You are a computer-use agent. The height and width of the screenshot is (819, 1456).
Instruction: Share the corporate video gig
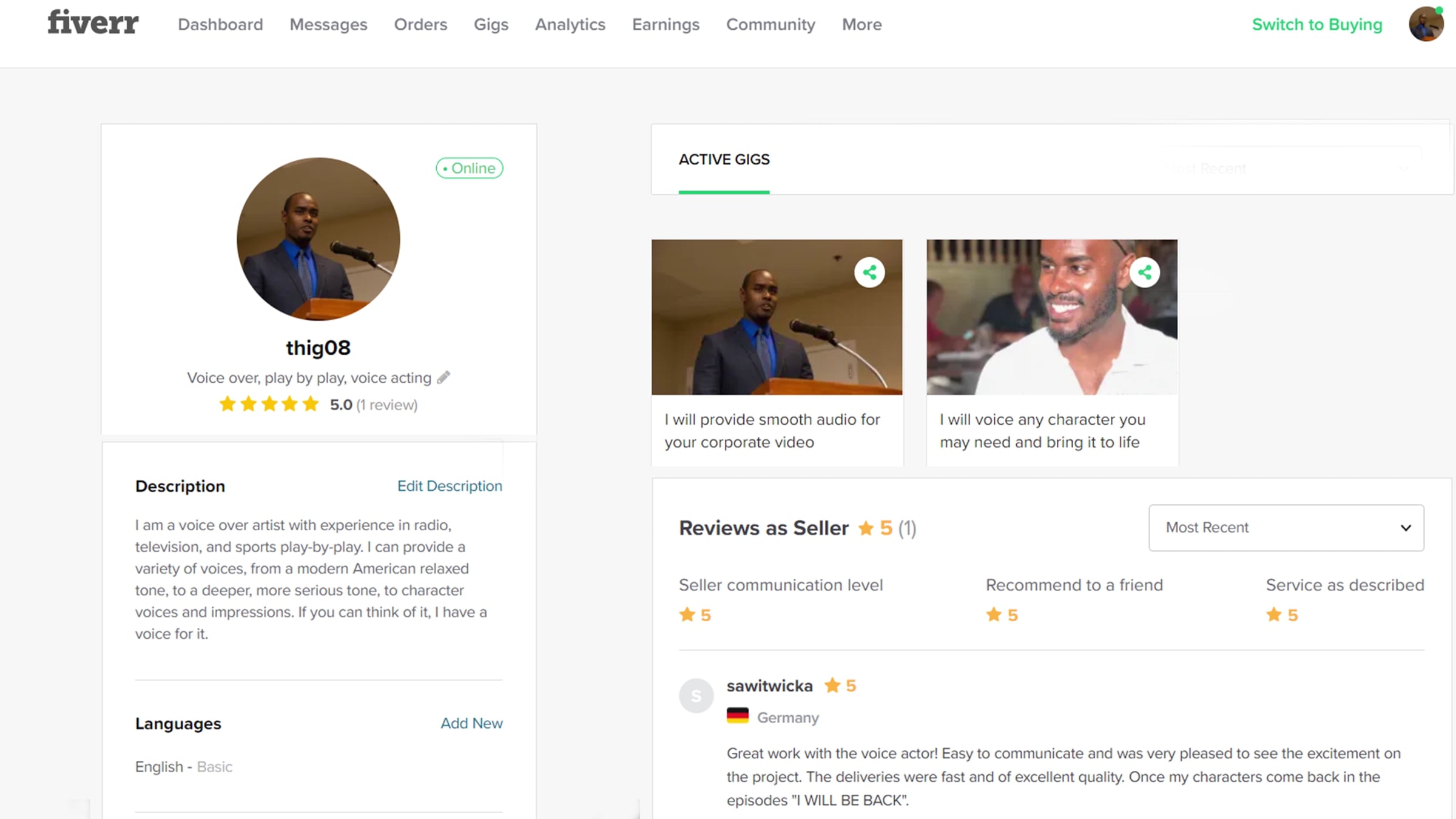tap(869, 272)
